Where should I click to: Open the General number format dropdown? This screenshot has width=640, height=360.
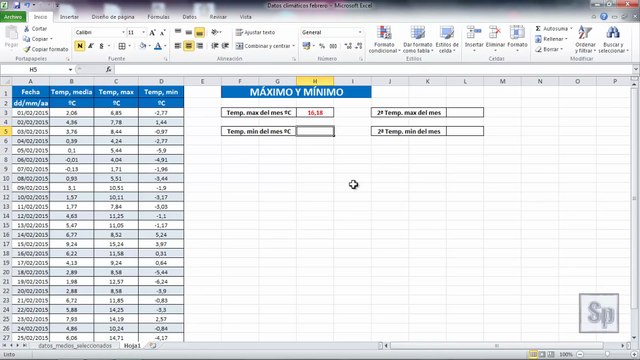(360, 32)
